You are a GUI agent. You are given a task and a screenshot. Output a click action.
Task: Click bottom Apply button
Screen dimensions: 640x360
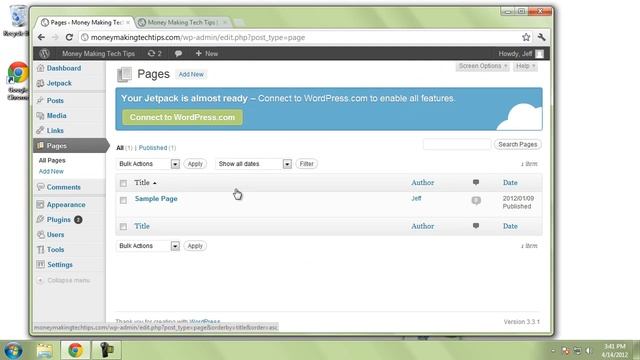coord(195,246)
